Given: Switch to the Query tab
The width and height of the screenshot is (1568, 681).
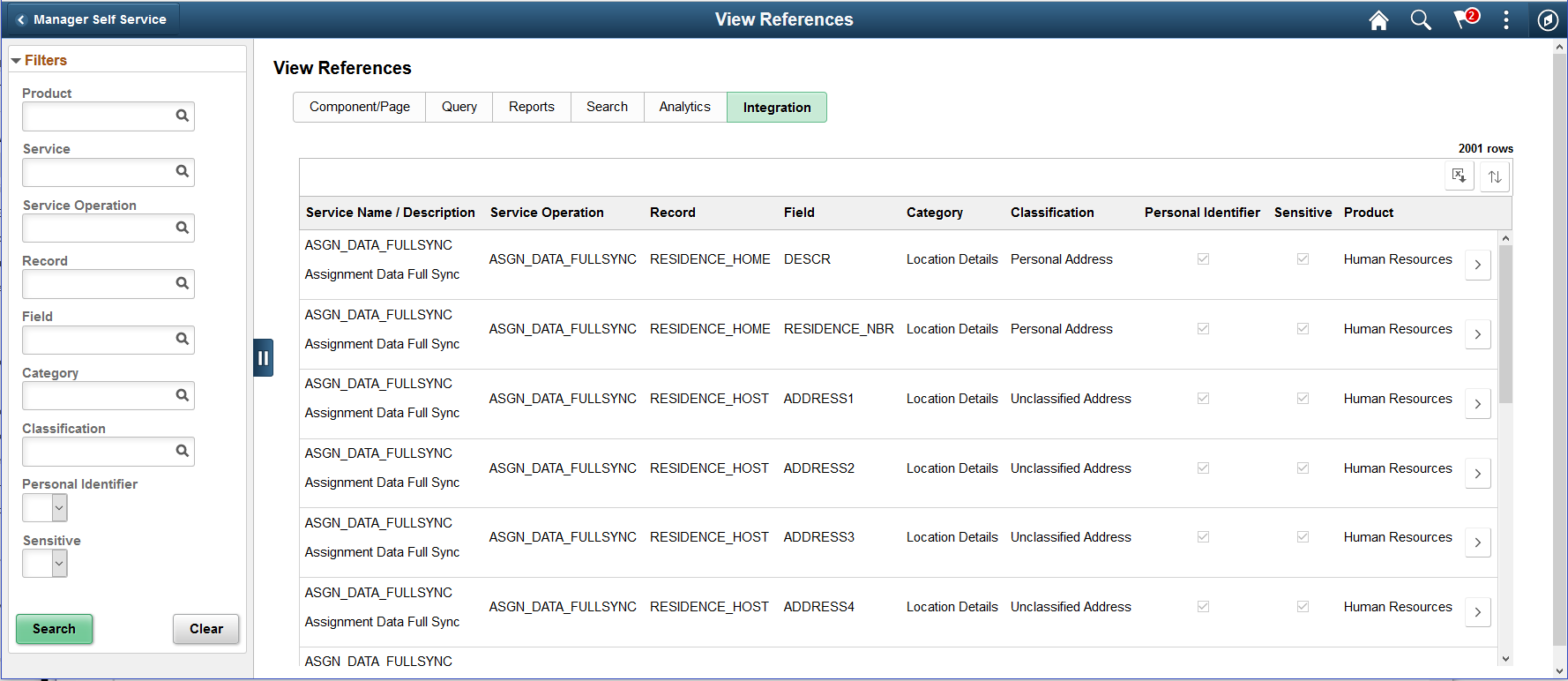Looking at the screenshot, I should pyautogui.click(x=459, y=107).
